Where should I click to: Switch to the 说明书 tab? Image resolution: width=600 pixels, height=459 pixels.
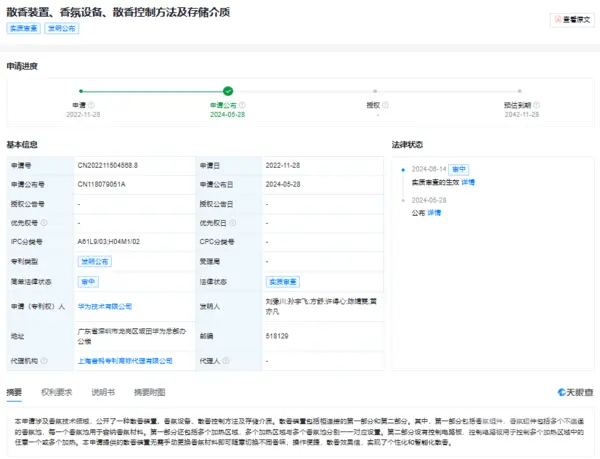click(x=103, y=392)
